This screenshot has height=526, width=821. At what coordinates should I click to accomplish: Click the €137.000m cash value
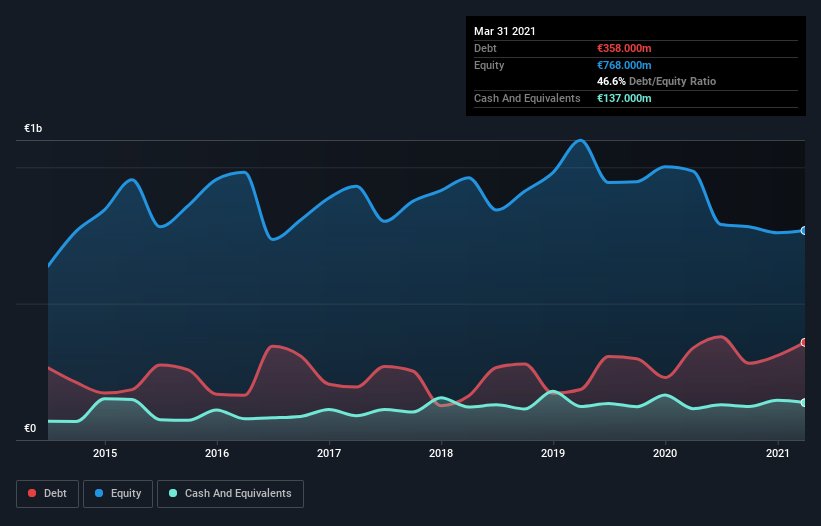point(624,98)
